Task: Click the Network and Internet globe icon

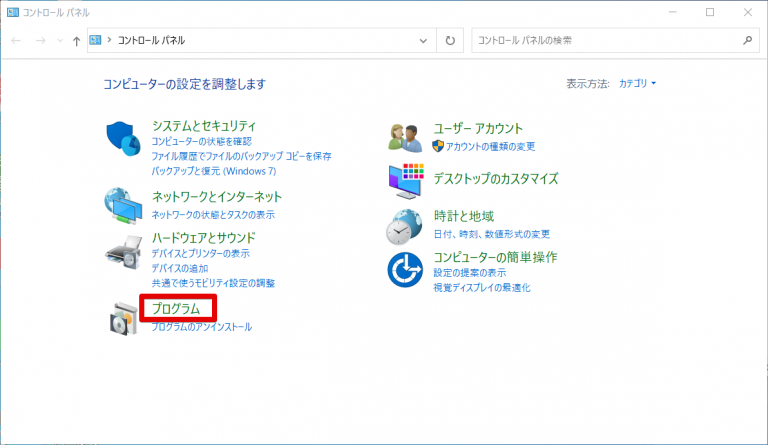Action: 123,206
